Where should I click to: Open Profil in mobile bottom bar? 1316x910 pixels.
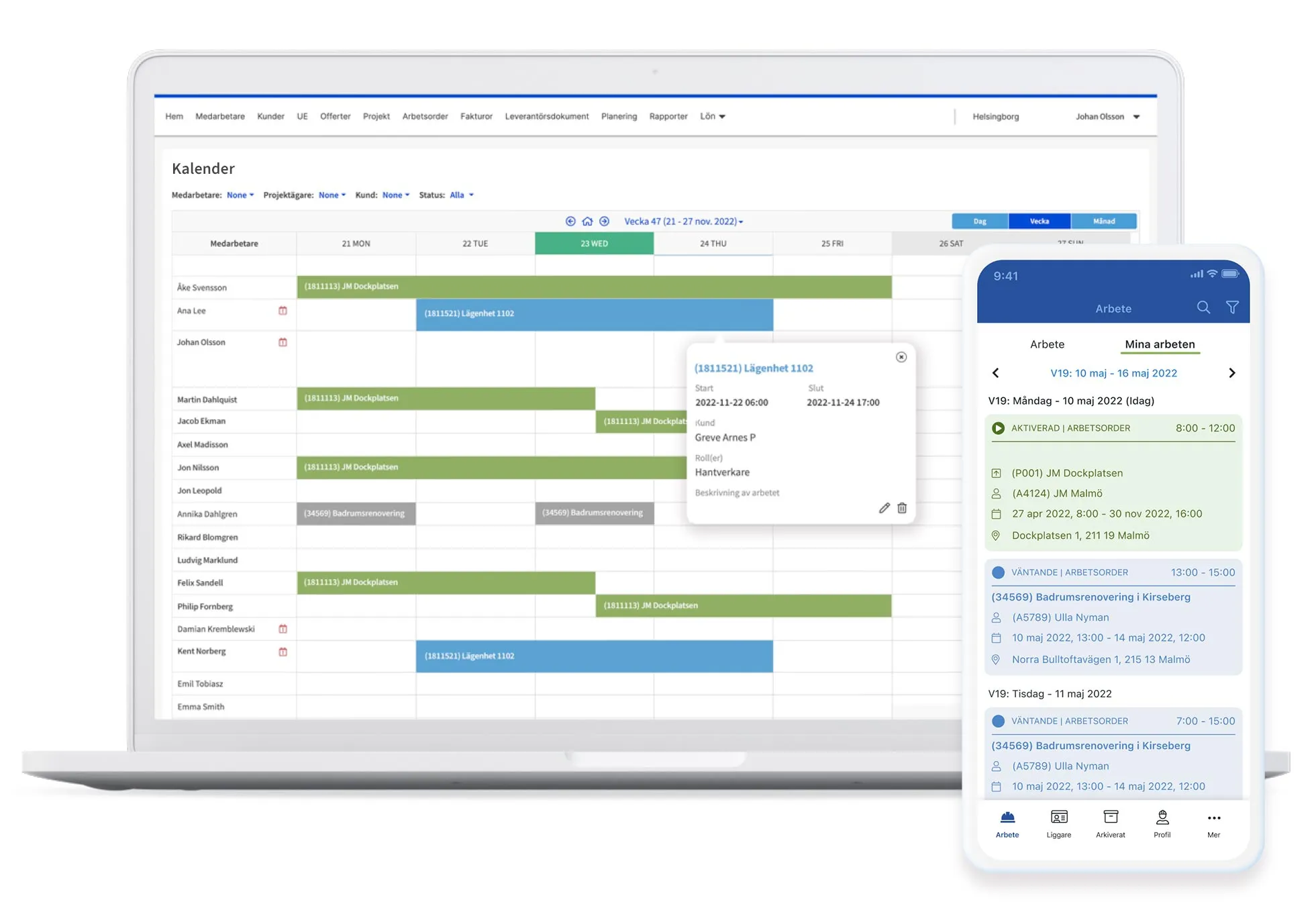[1162, 824]
